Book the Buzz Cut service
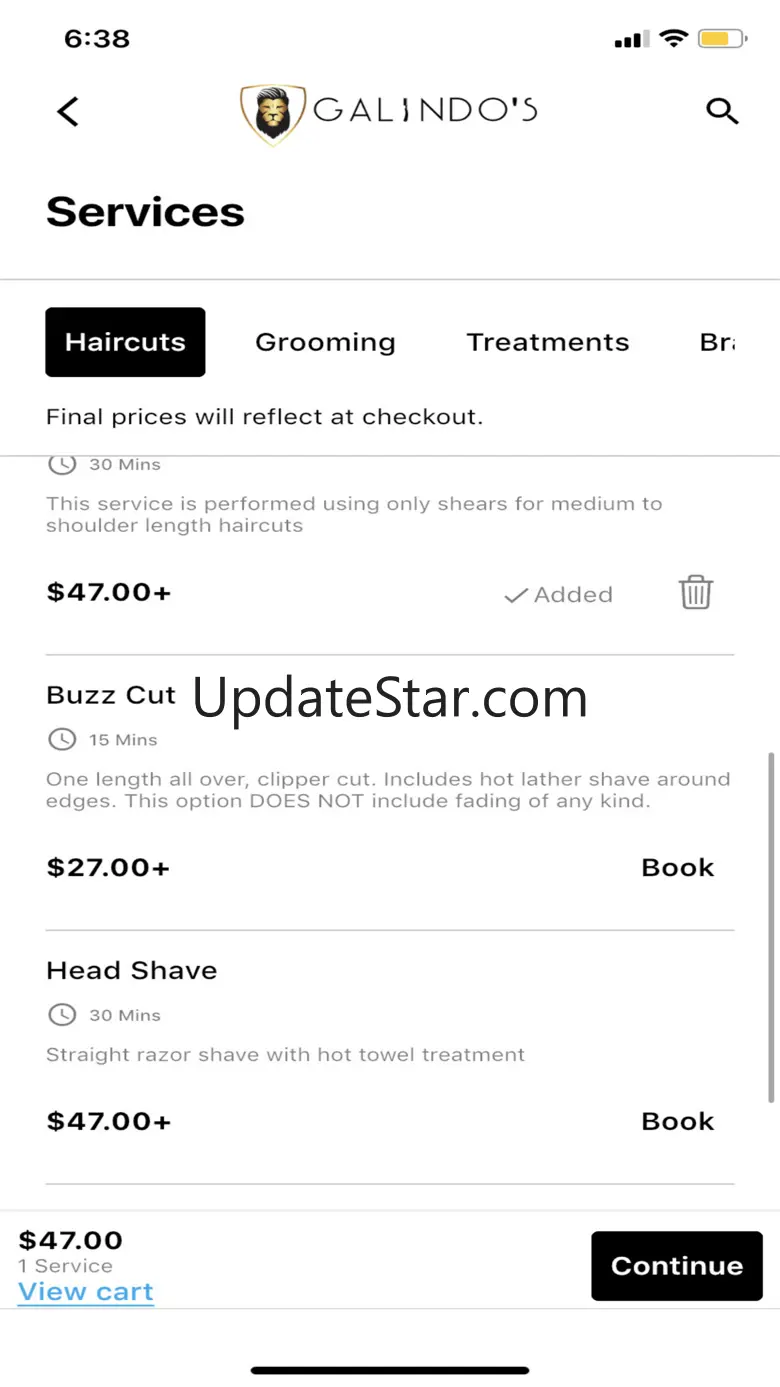The height and width of the screenshot is (1387, 780). (x=678, y=867)
